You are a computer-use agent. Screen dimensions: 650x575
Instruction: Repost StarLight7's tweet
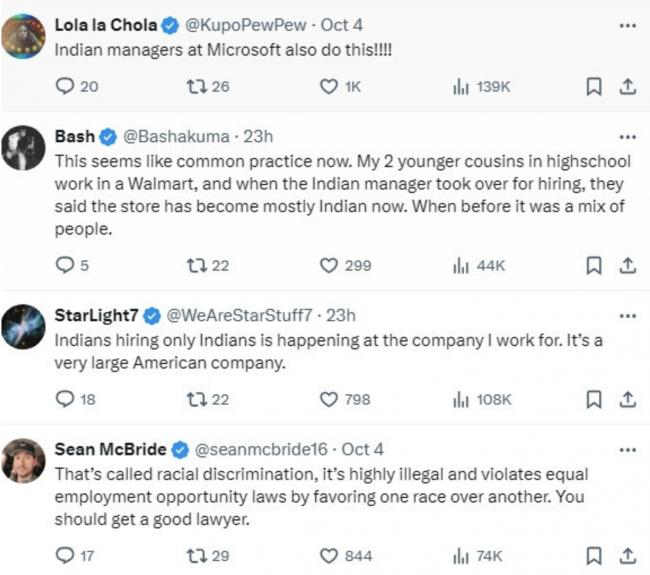[197, 399]
